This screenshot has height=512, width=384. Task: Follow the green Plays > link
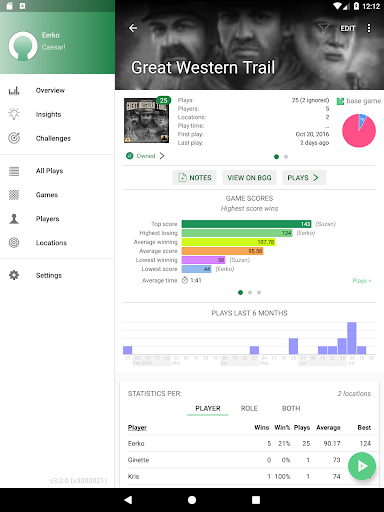(x=362, y=281)
